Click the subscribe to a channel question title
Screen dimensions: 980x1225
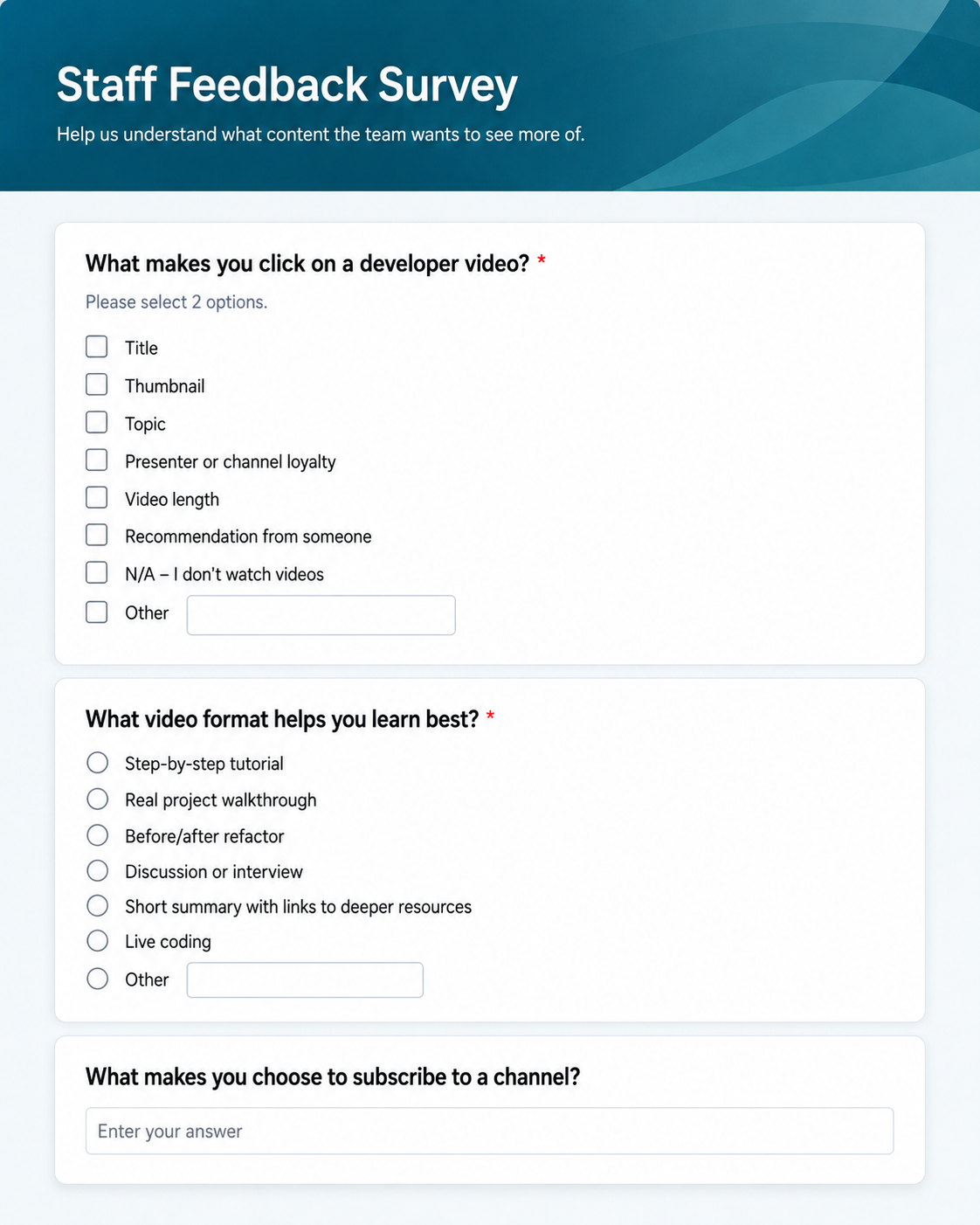click(x=333, y=1076)
